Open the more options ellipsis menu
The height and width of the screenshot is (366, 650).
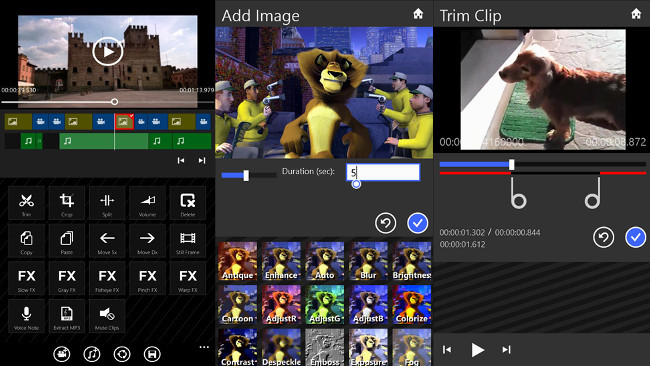(204, 347)
